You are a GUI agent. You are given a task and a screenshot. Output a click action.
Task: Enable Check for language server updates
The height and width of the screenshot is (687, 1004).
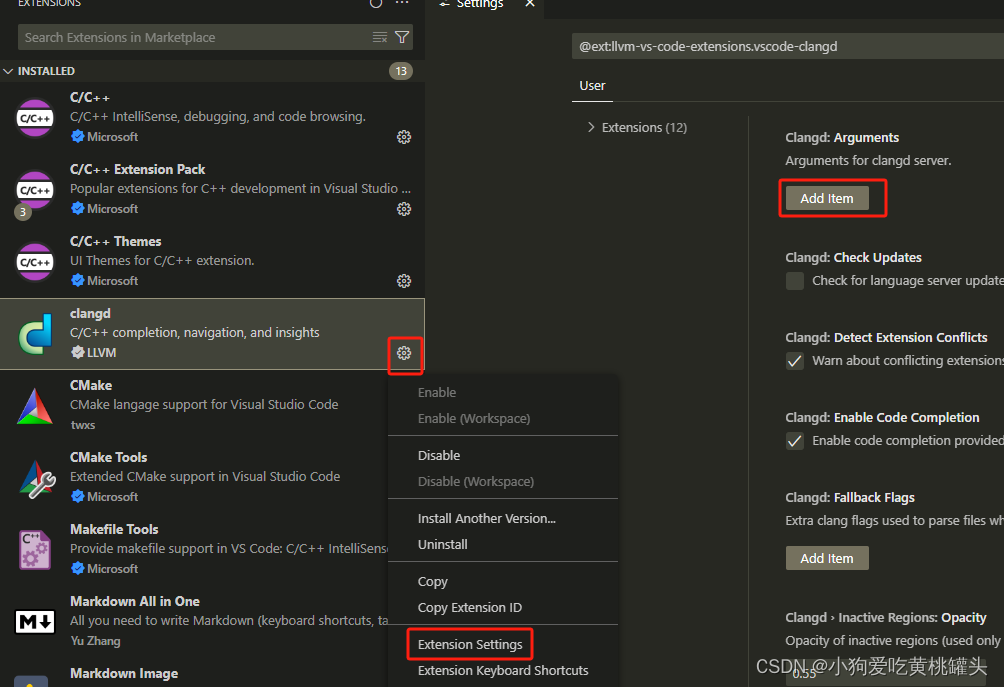click(794, 280)
